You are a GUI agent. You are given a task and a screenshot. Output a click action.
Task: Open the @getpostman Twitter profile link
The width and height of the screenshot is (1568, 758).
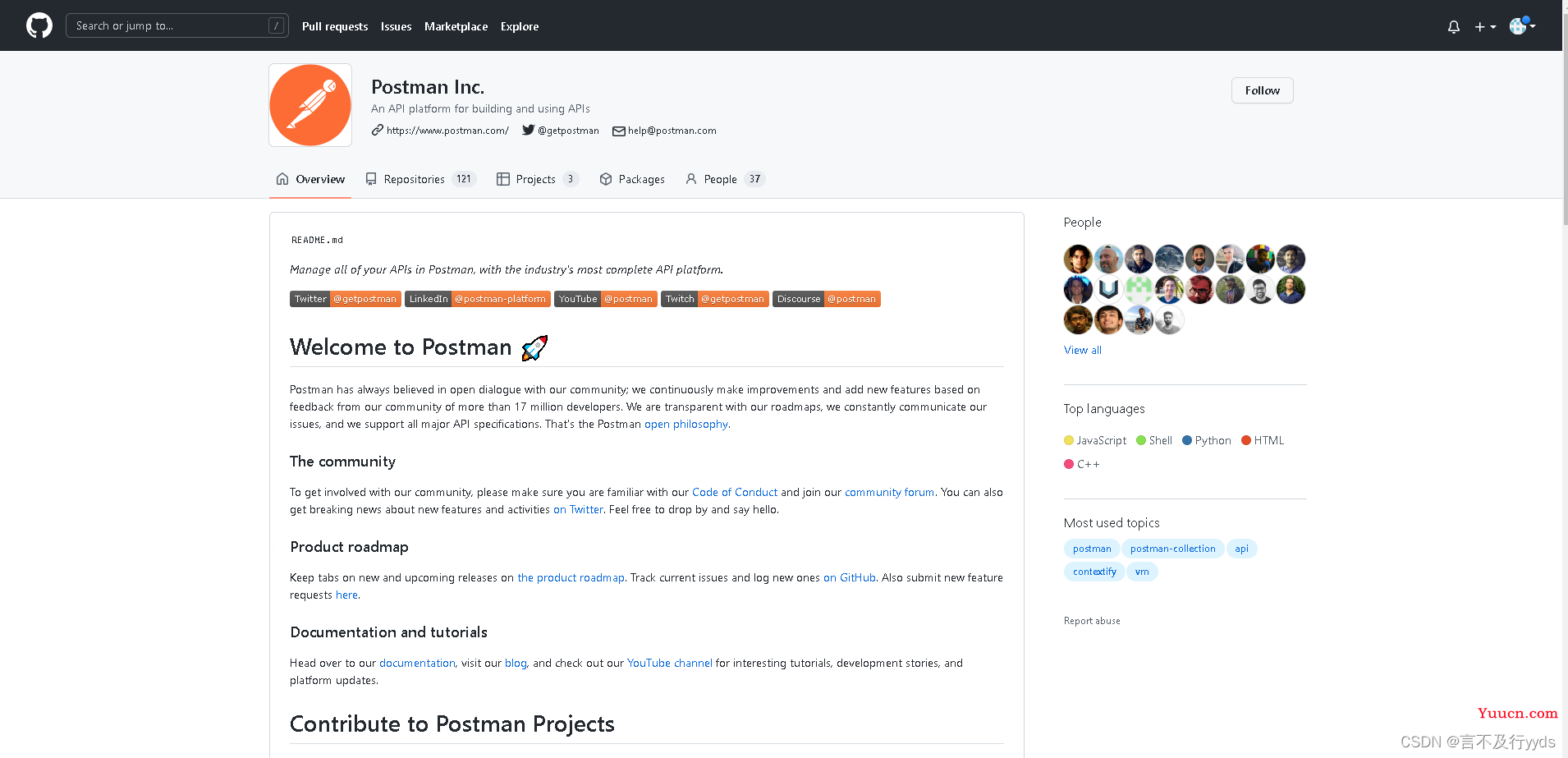point(568,131)
